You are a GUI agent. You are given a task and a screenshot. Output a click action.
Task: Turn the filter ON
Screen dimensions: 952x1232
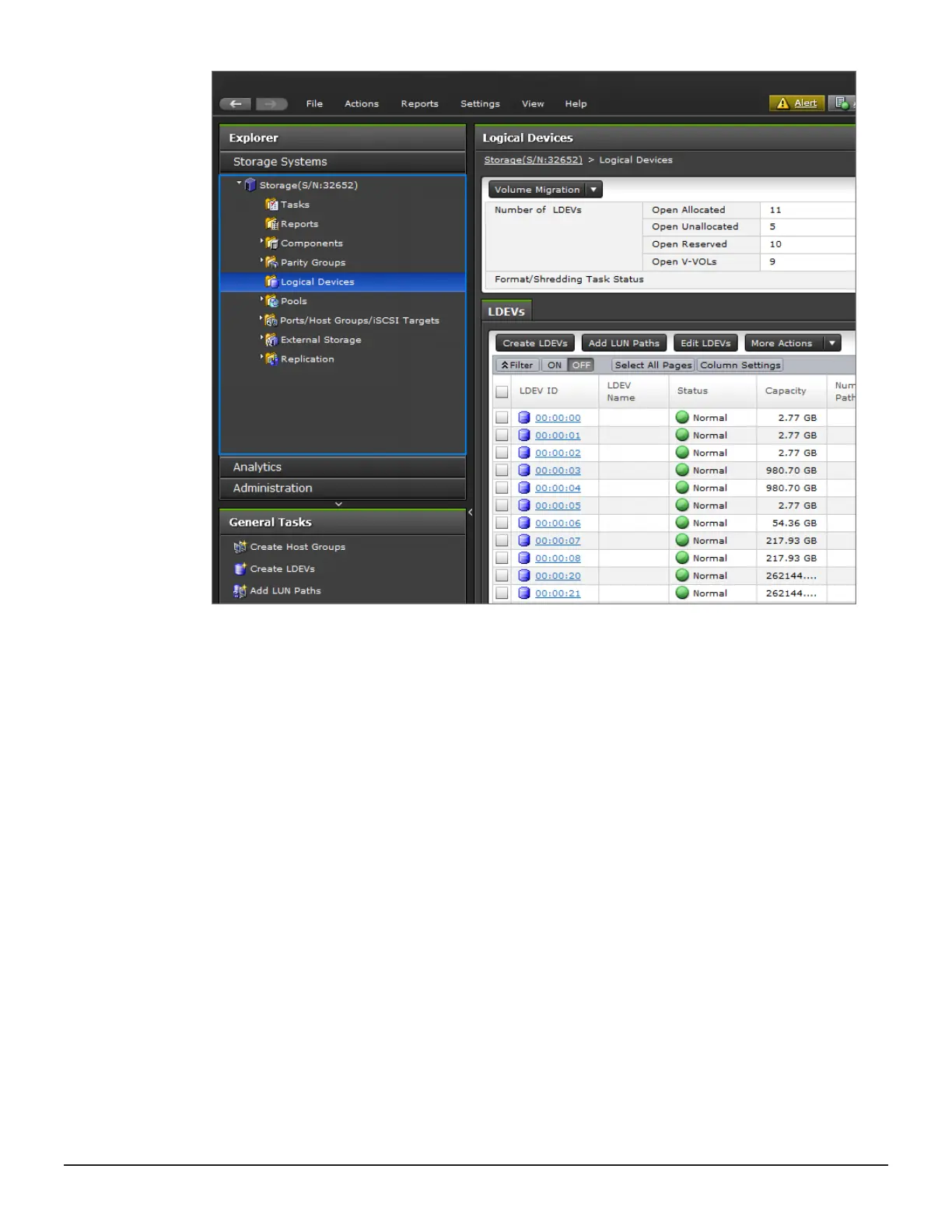(555, 365)
